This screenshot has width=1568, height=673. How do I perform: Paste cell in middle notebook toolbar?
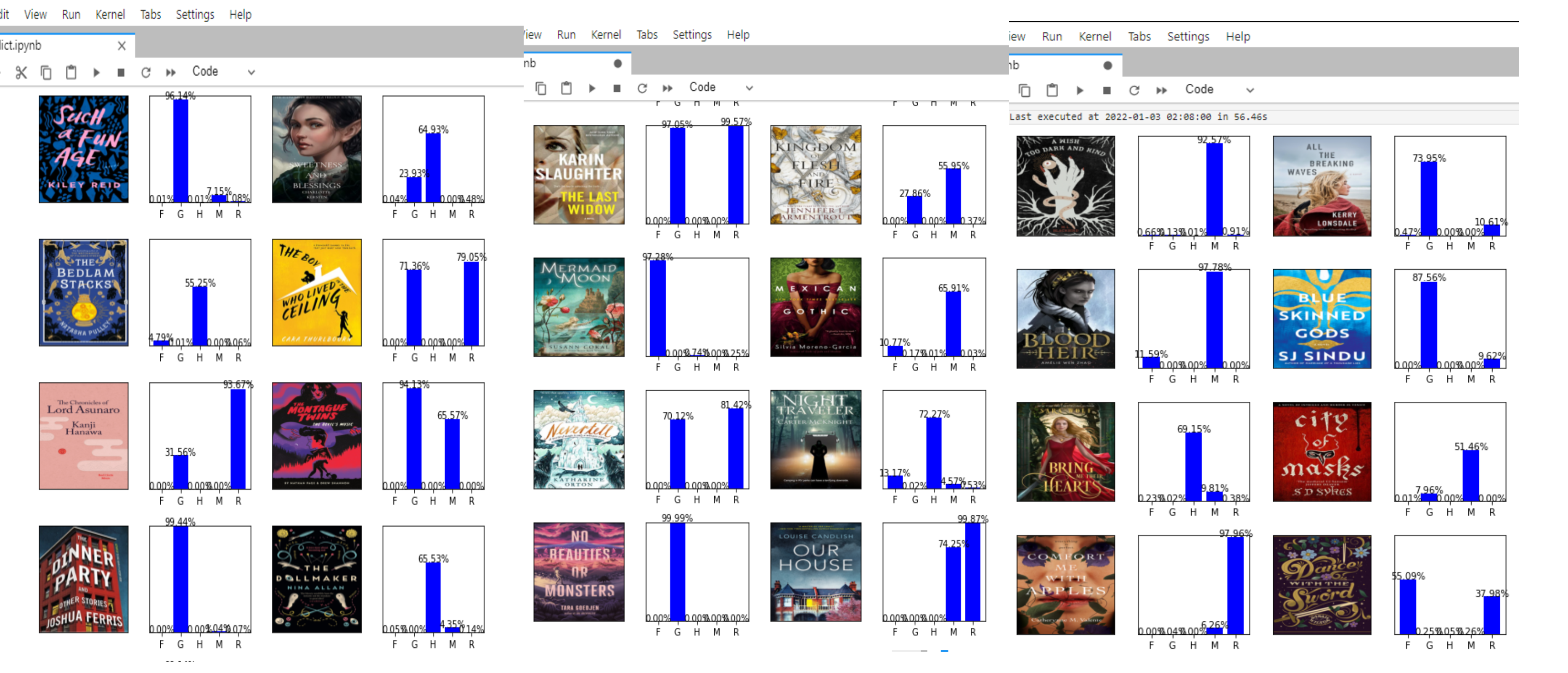click(x=567, y=88)
